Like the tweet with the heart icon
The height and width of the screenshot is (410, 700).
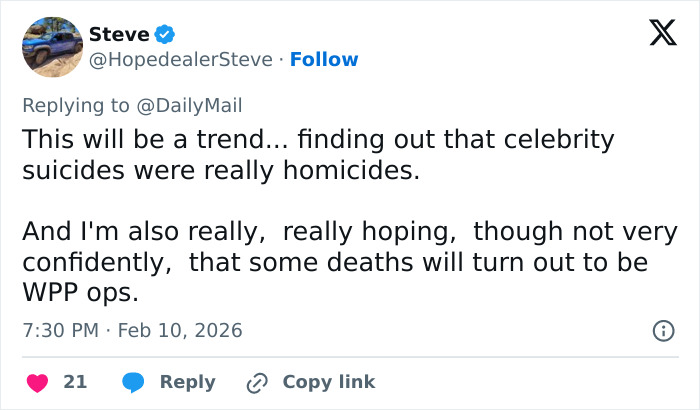coord(37,382)
